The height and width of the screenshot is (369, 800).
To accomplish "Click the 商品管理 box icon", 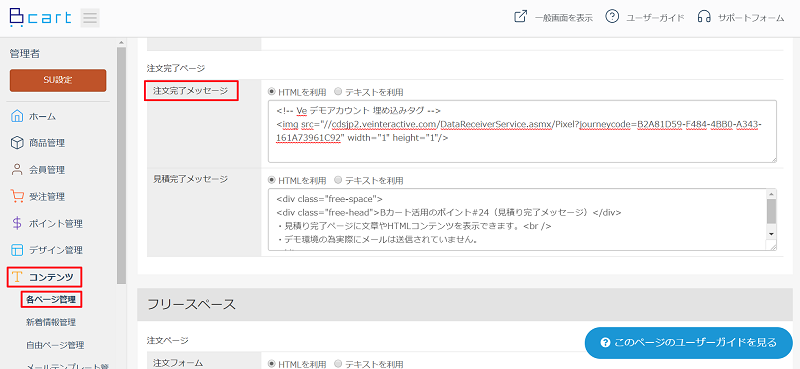I will click(x=17, y=143).
